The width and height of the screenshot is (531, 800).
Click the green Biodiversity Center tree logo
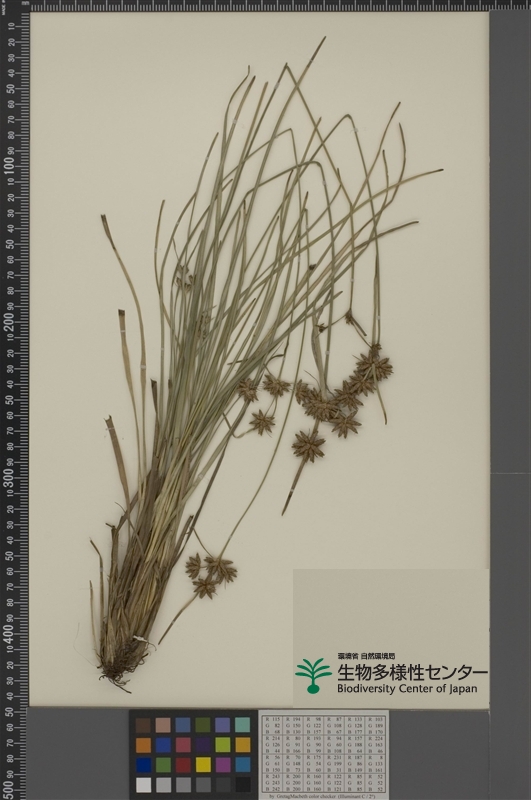pos(313,676)
